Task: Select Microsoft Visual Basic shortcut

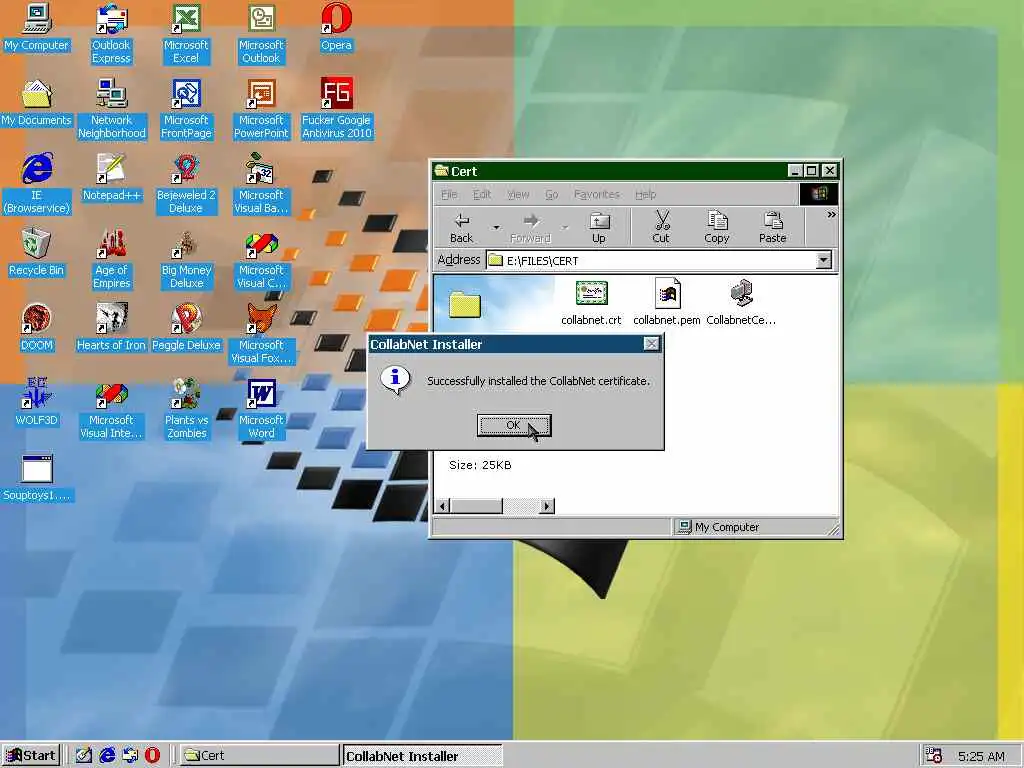Action: click(x=261, y=184)
